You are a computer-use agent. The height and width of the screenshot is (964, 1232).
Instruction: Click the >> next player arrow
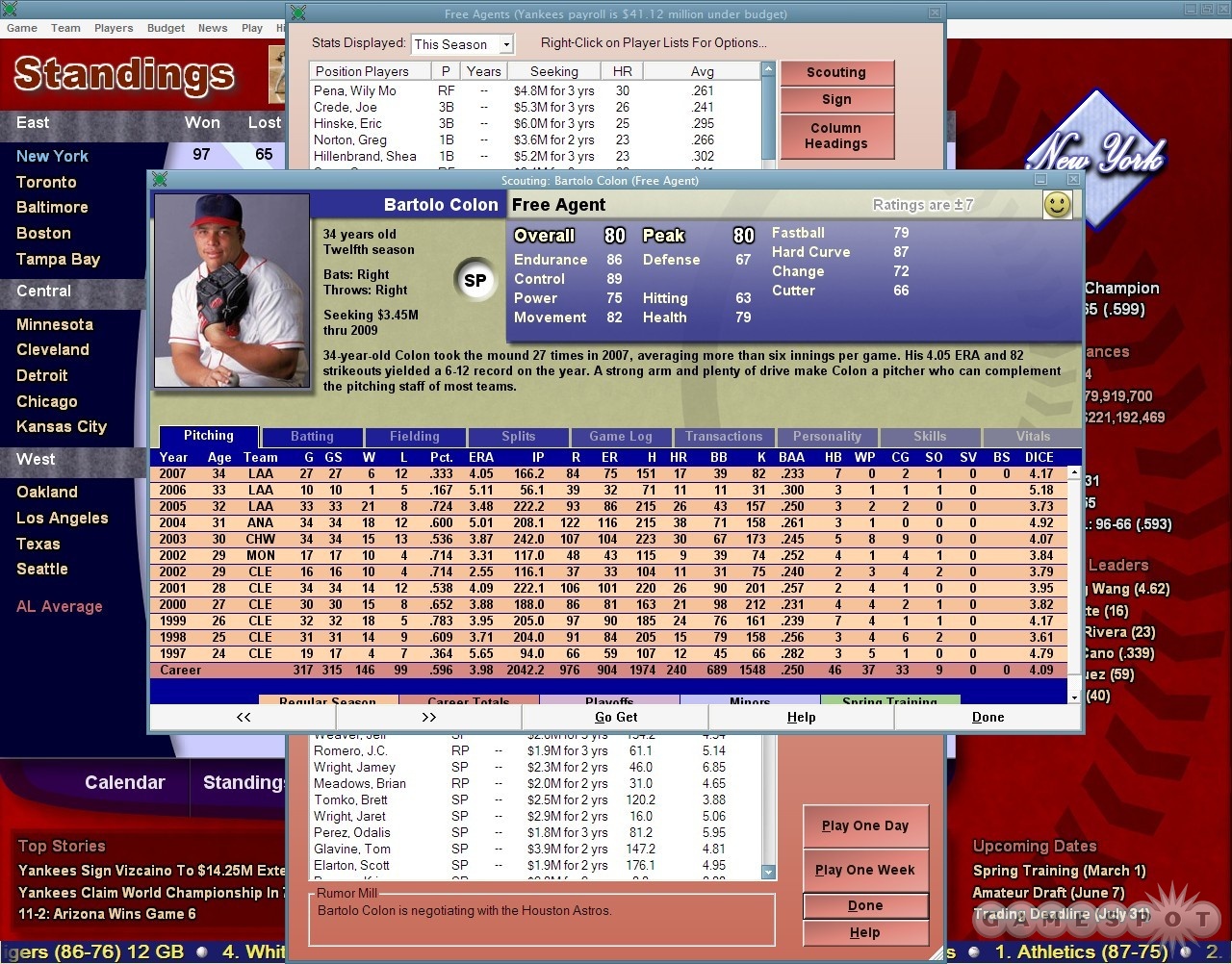pos(429,717)
